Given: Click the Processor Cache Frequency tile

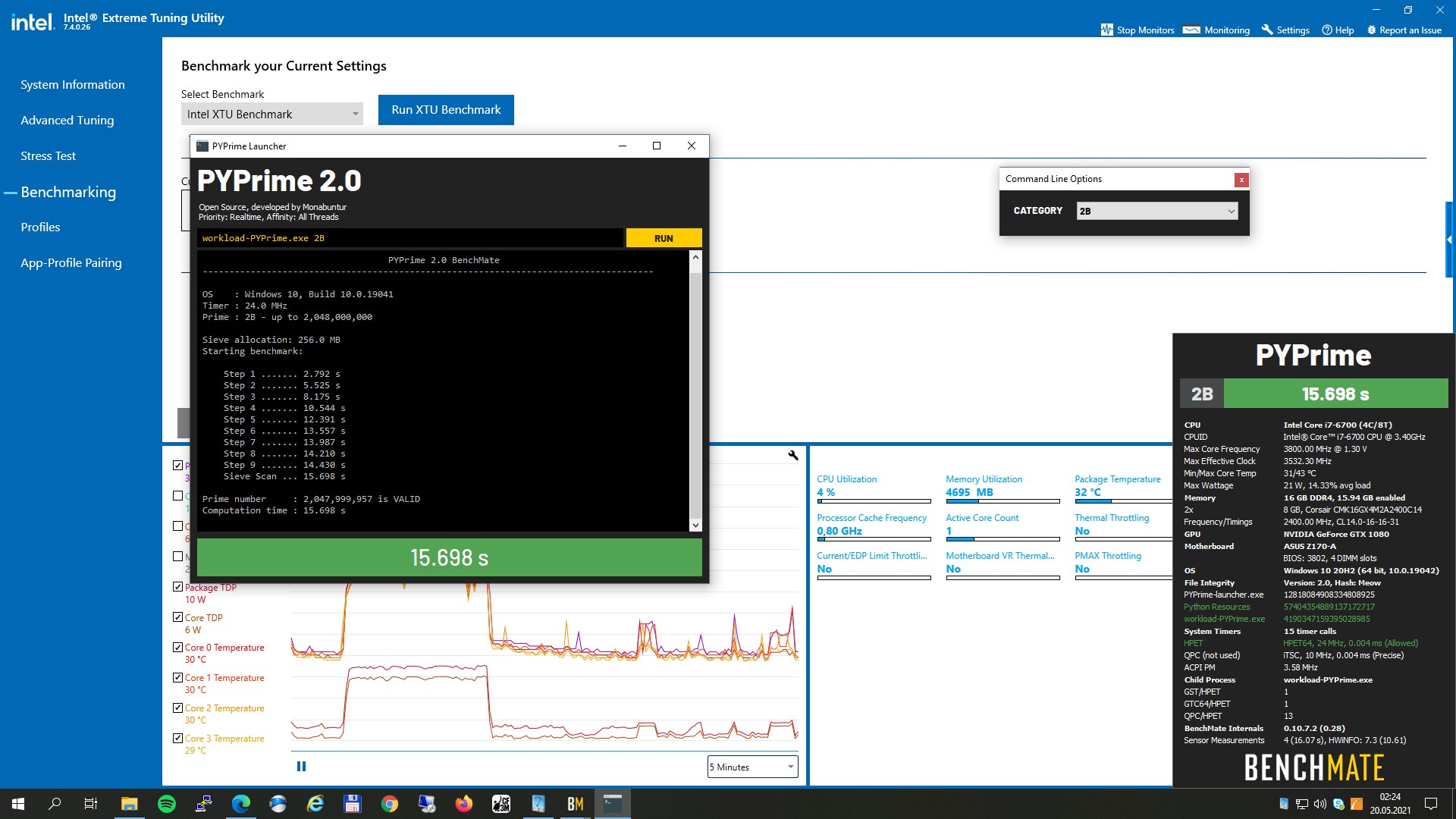Looking at the screenshot, I should (874, 528).
